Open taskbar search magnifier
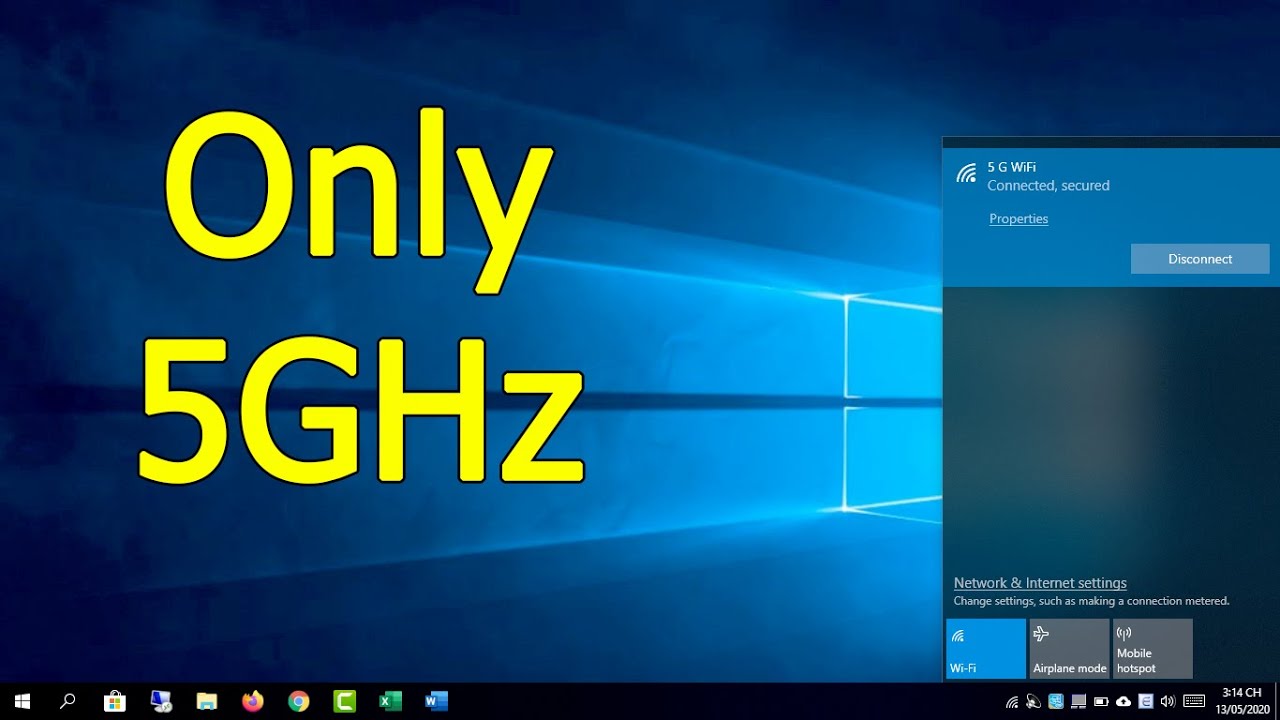The width and height of the screenshot is (1280, 720). point(68,701)
